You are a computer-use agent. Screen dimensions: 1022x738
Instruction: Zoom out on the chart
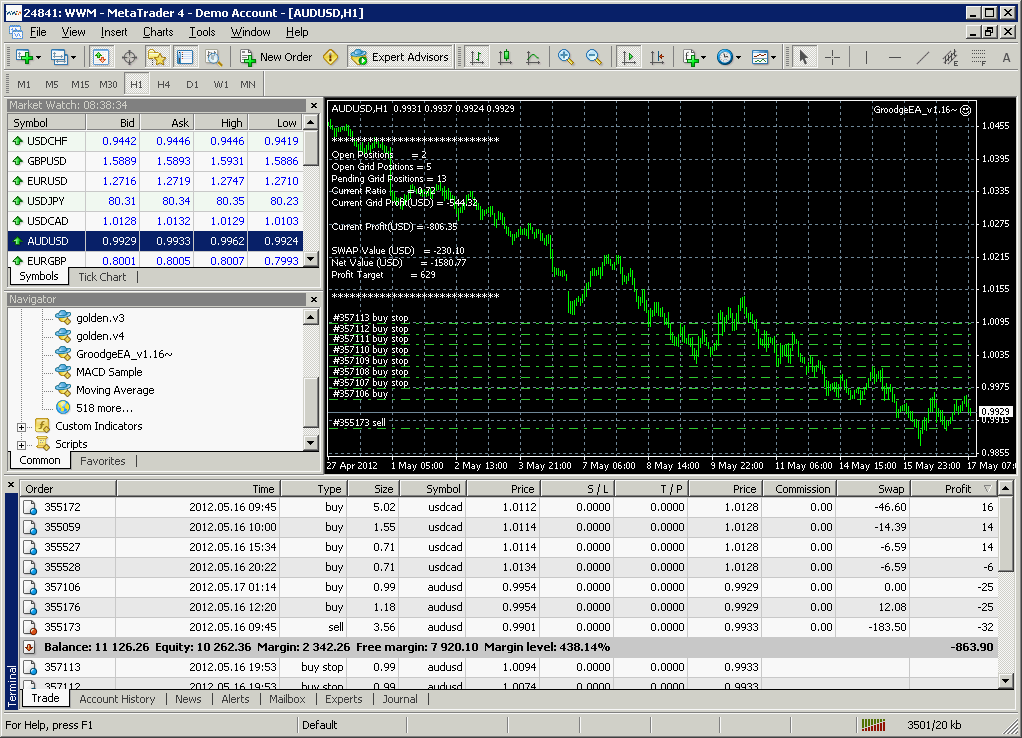click(x=594, y=57)
